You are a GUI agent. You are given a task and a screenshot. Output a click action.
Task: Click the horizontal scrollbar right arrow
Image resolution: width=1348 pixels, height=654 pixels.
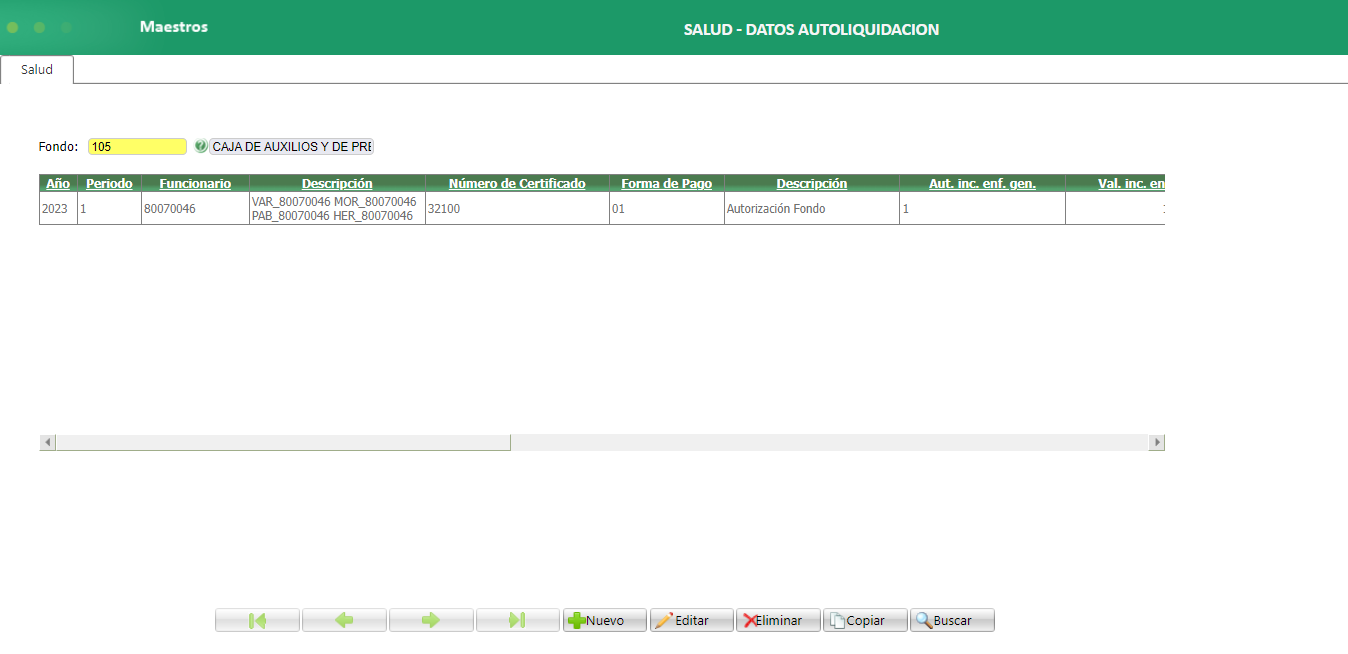1157,442
